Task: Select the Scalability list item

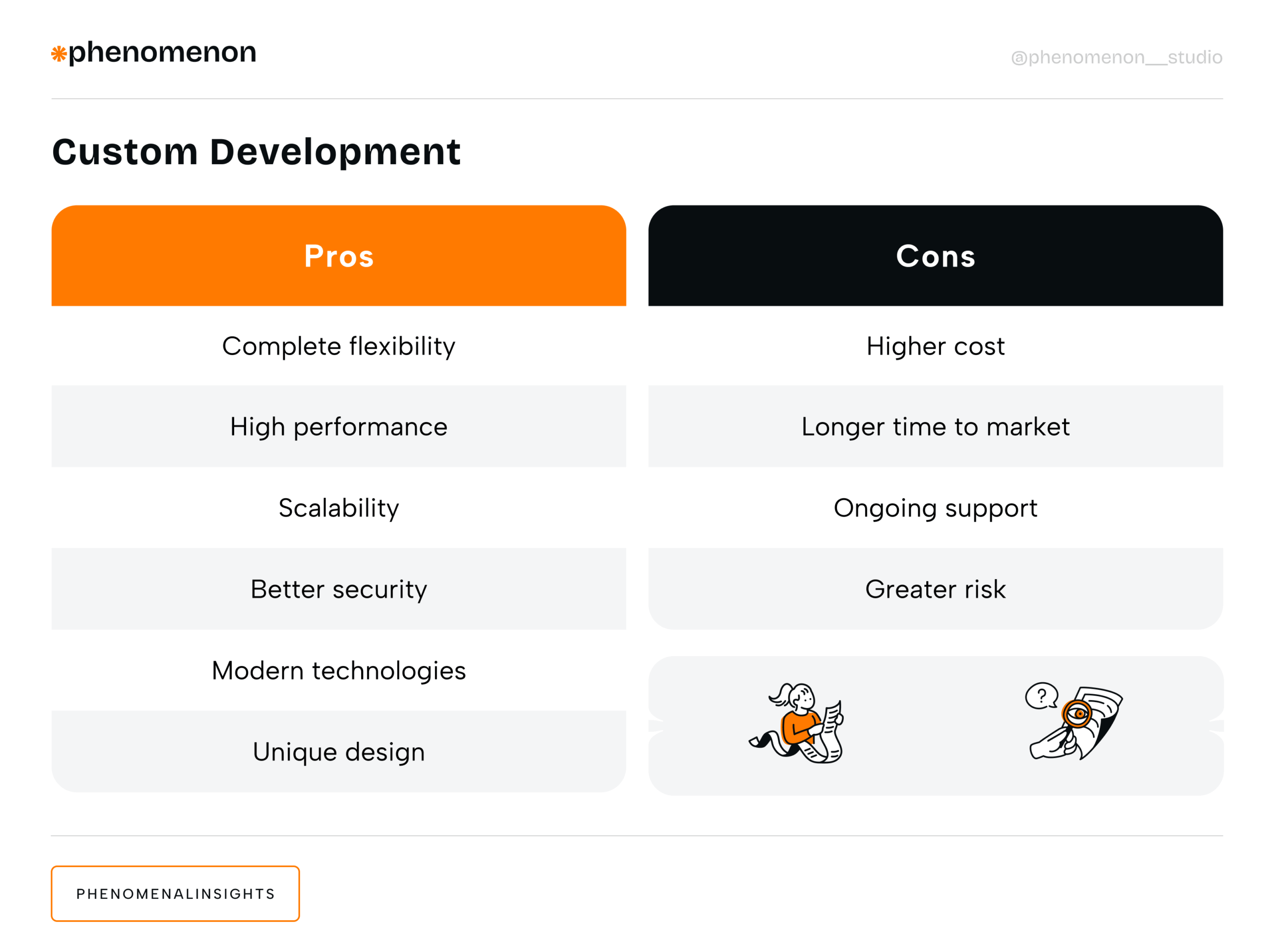Action: tap(339, 508)
